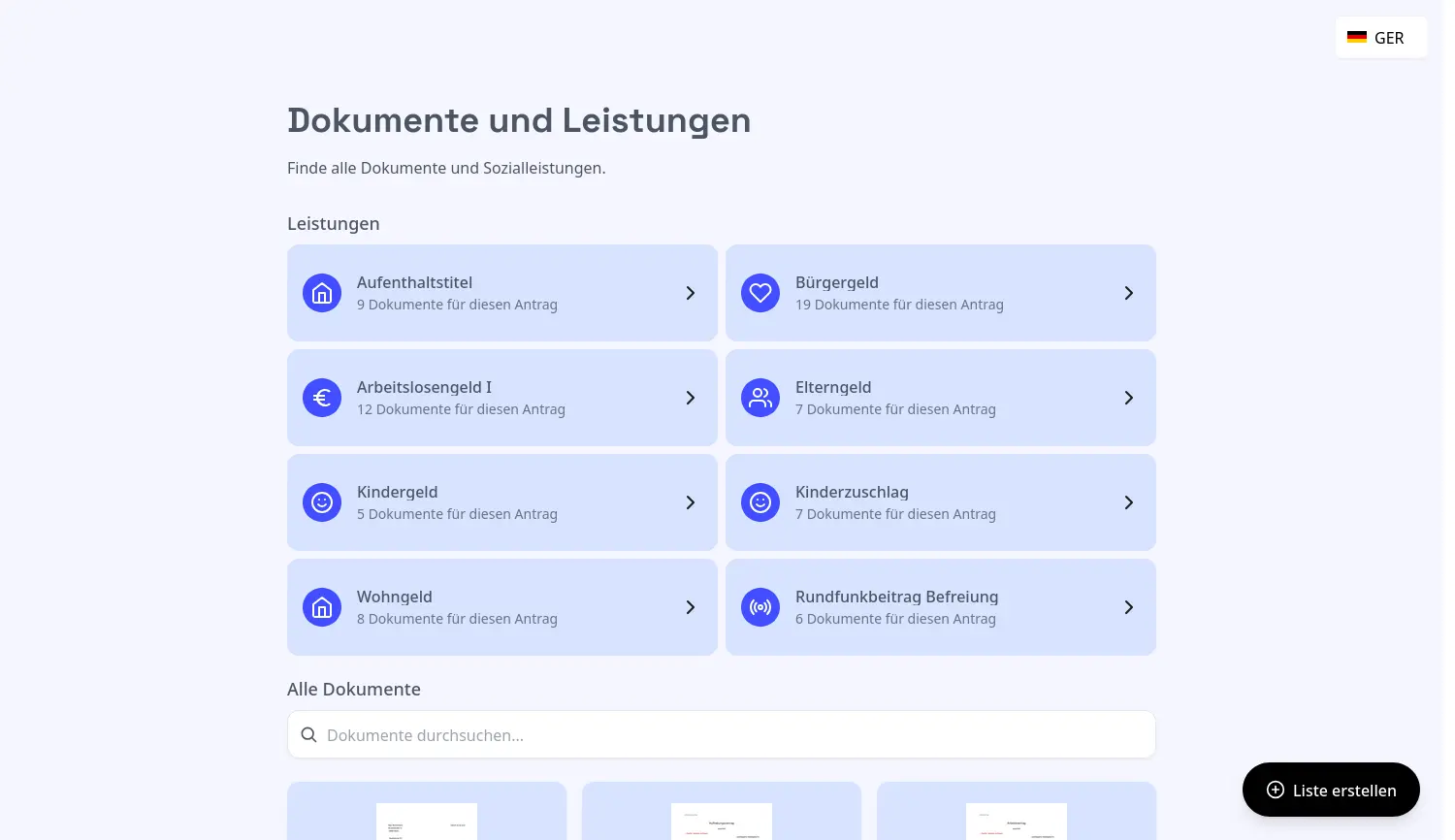Click the Kindergeld chevron arrow

pos(691,502)
